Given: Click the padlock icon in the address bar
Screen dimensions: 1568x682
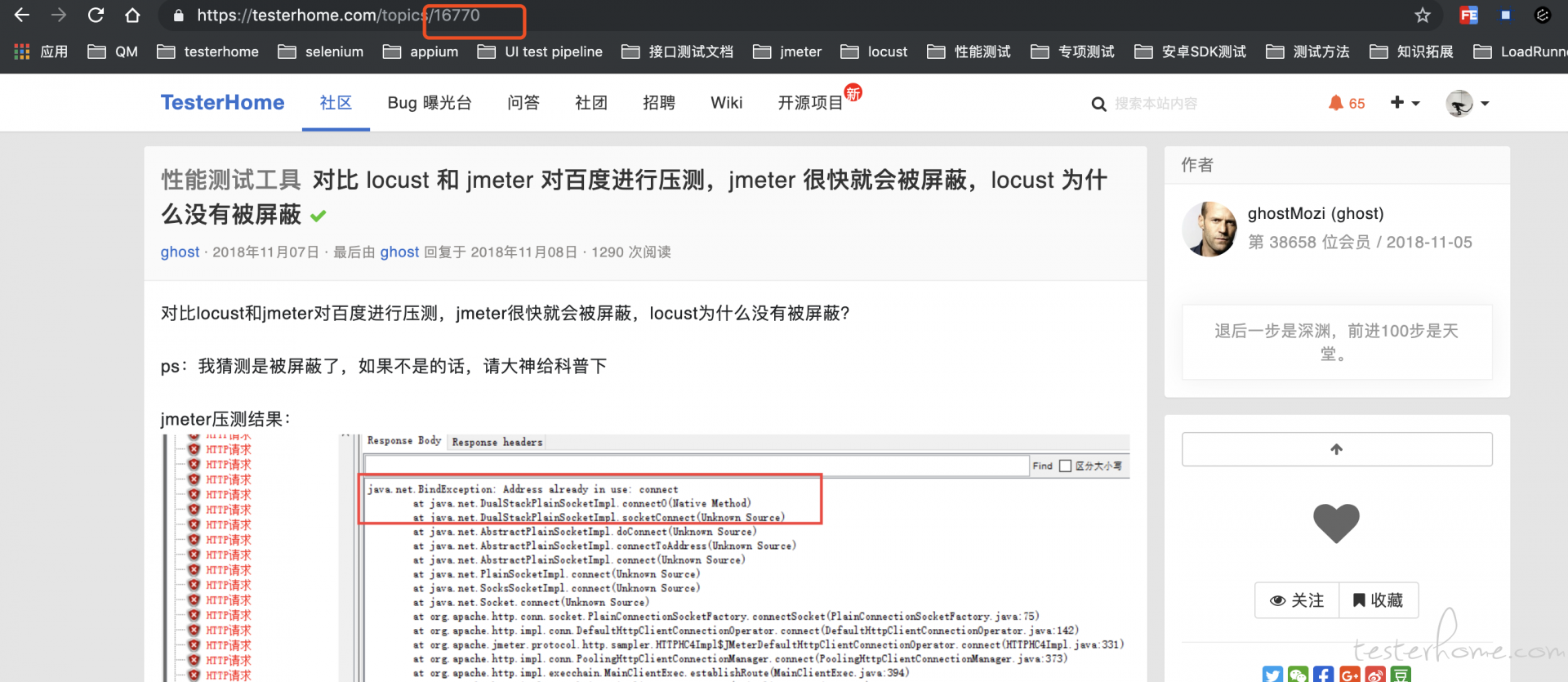Looking at the screenshot, I should pos(179,16).
